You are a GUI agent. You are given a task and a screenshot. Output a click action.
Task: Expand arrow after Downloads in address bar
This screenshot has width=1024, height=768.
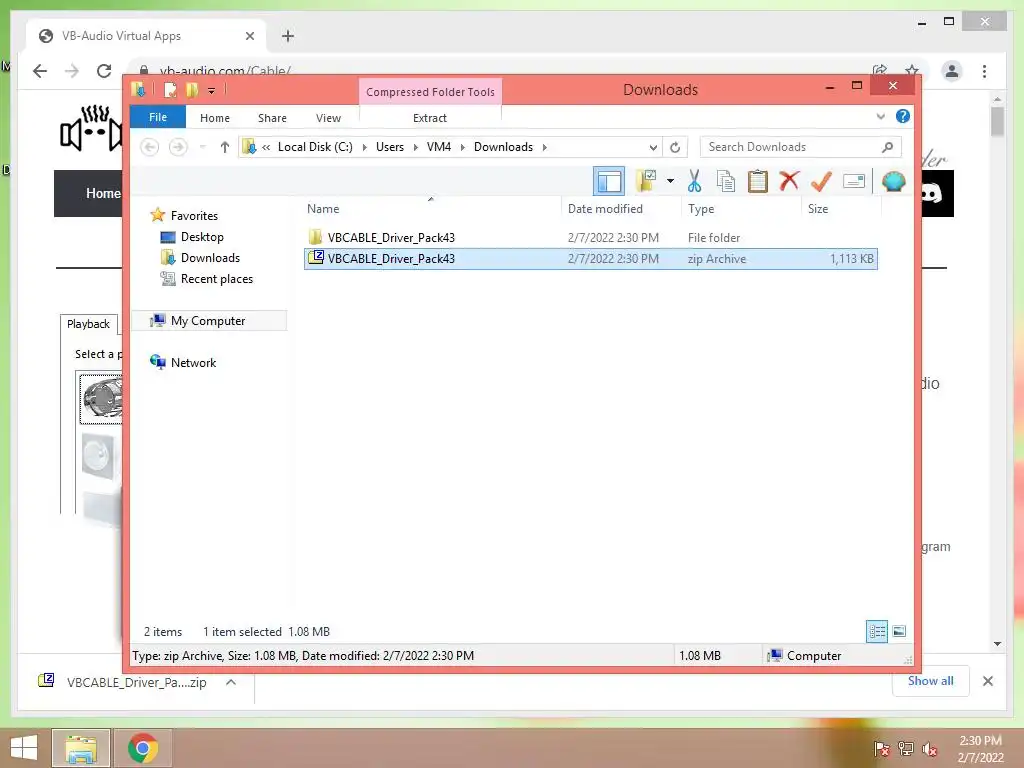click(544, 148)
